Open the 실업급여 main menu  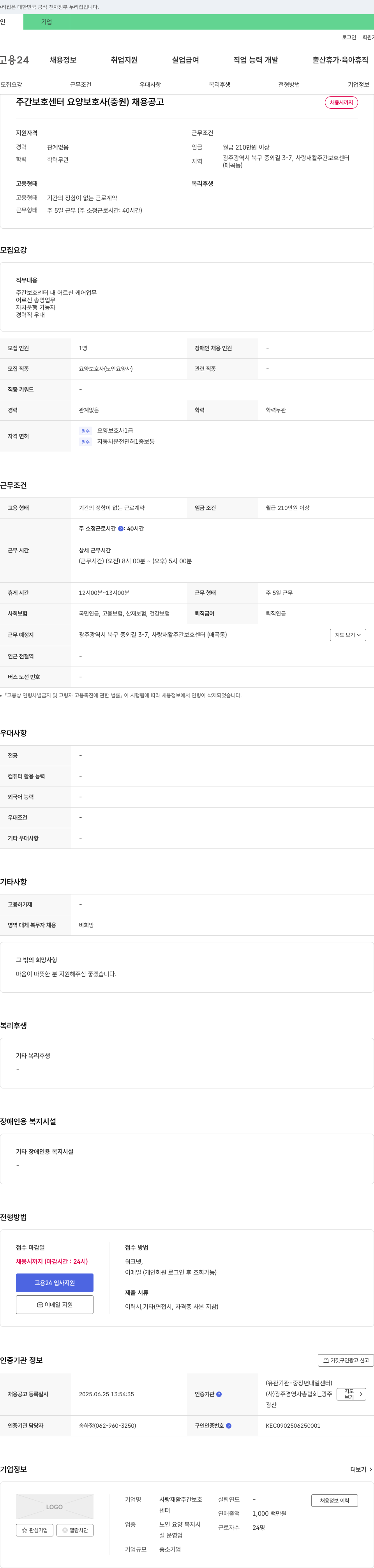click(x=185, y=60)
